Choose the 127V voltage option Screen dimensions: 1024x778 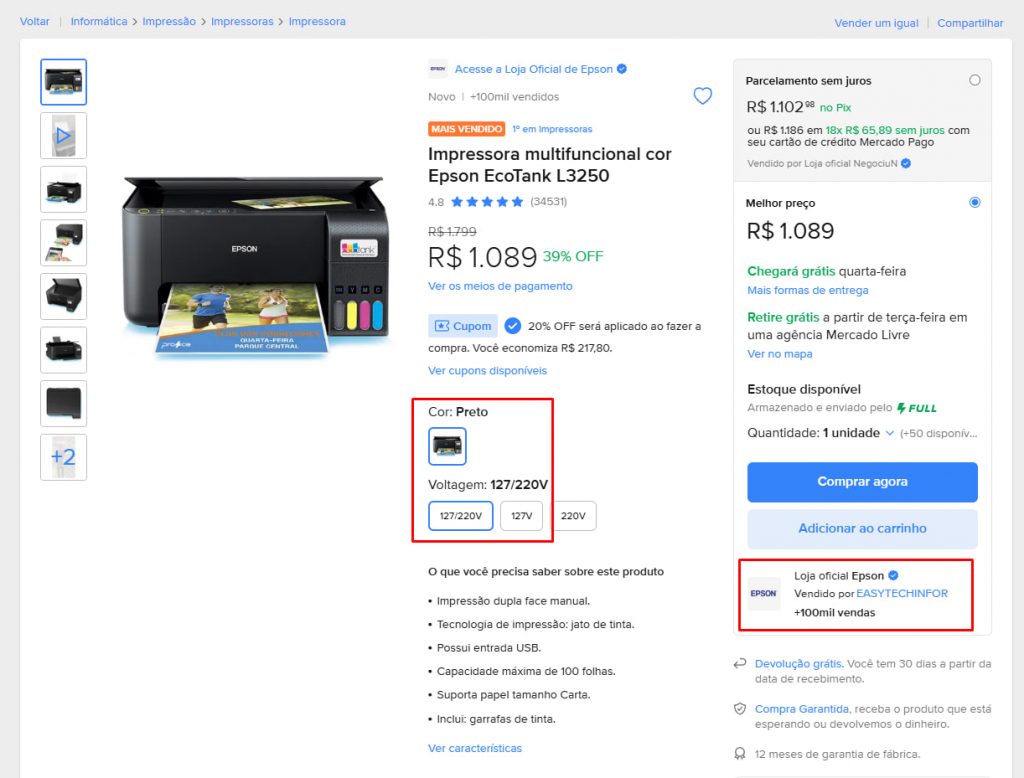521,516
